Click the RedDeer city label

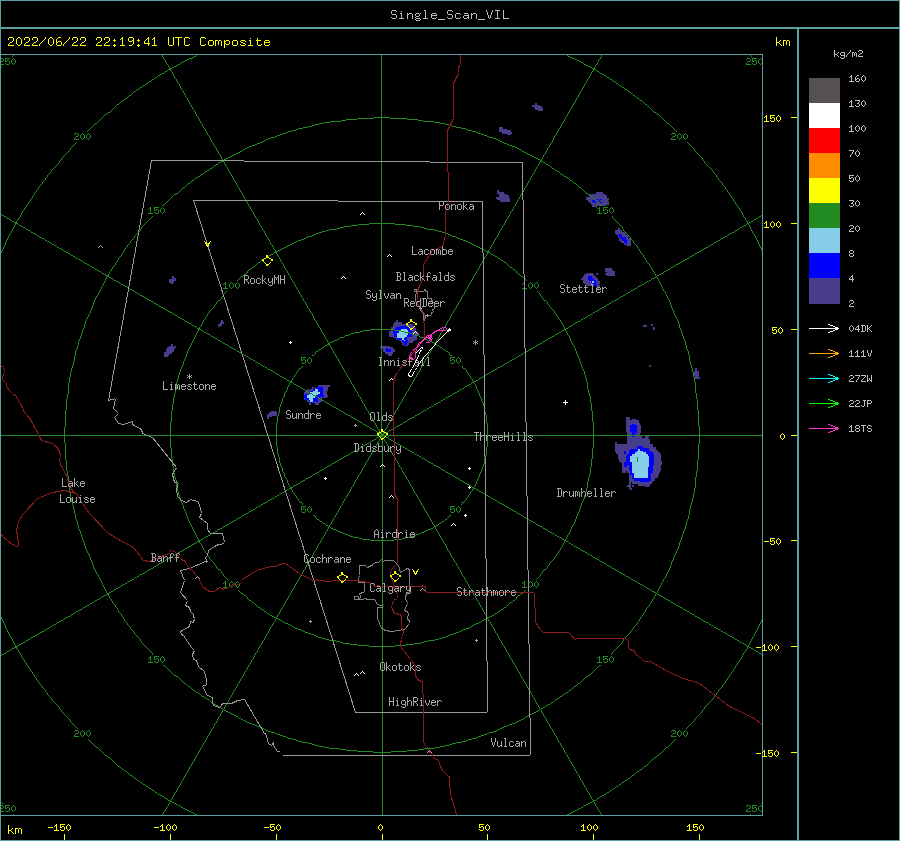pos(424,303)
